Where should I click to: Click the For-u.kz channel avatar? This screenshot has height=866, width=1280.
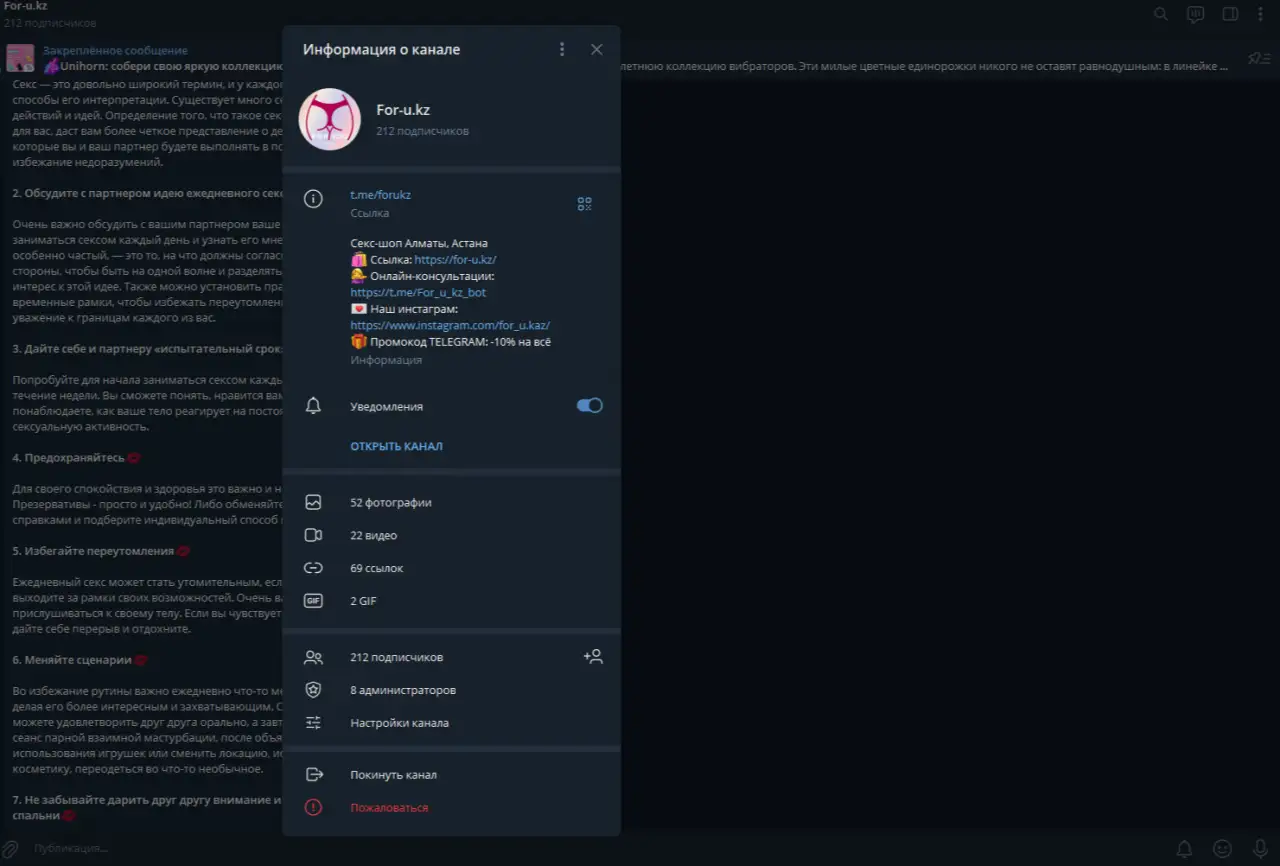(x=330, y=120)
